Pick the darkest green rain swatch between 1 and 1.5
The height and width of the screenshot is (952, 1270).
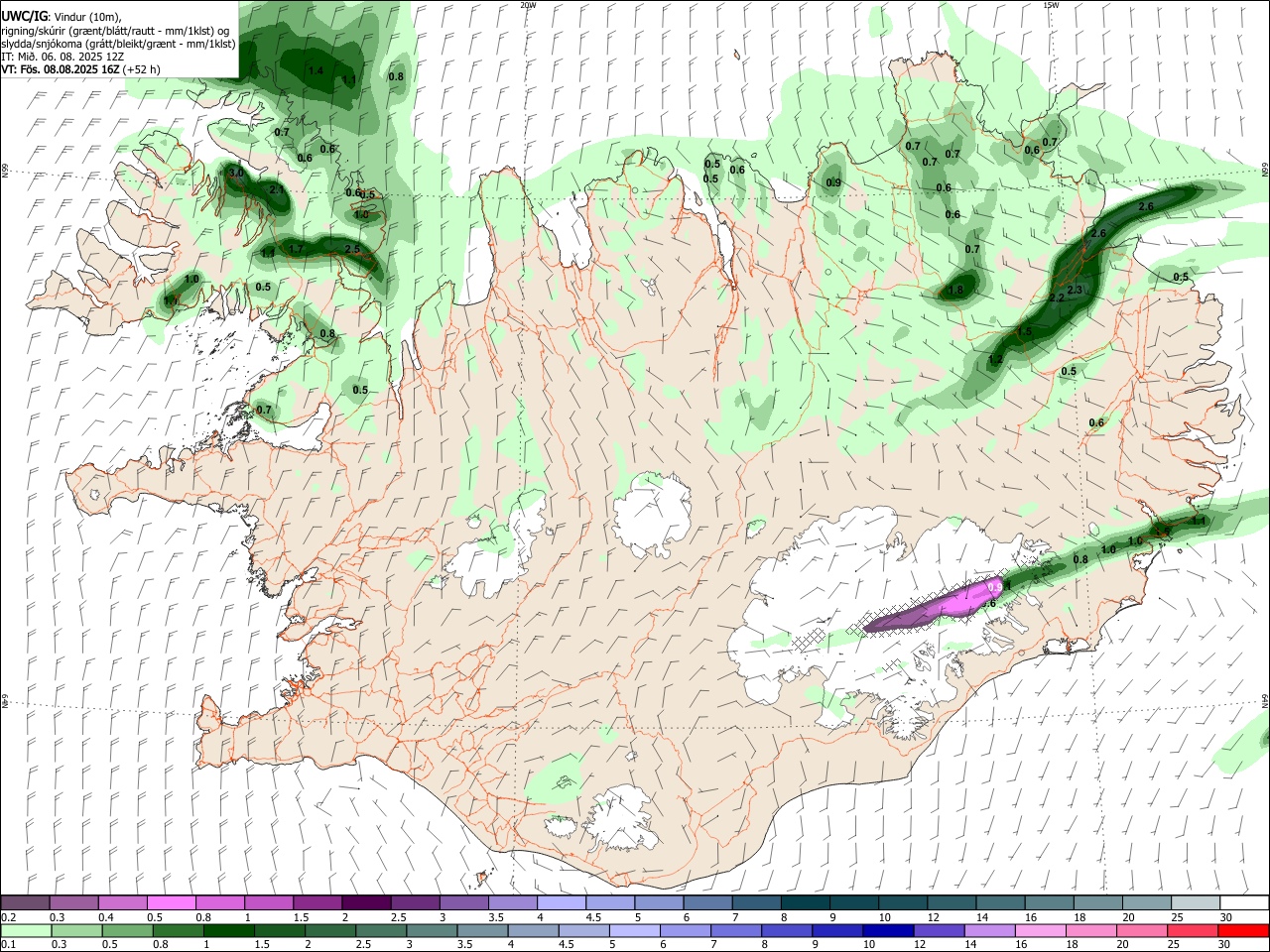point(229,931)
